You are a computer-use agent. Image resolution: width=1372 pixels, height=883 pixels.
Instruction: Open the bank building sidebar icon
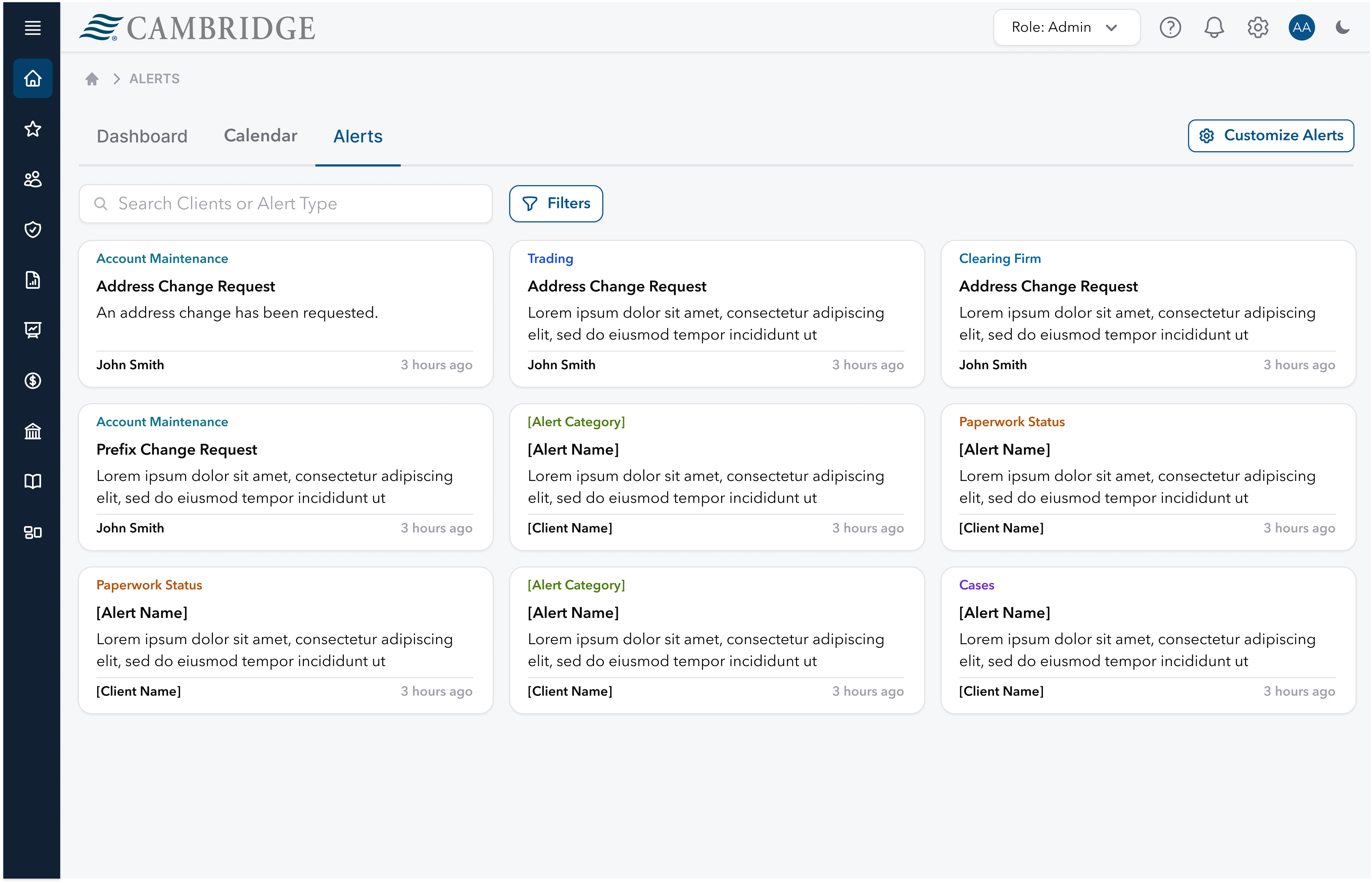click(x=33, y=431)
